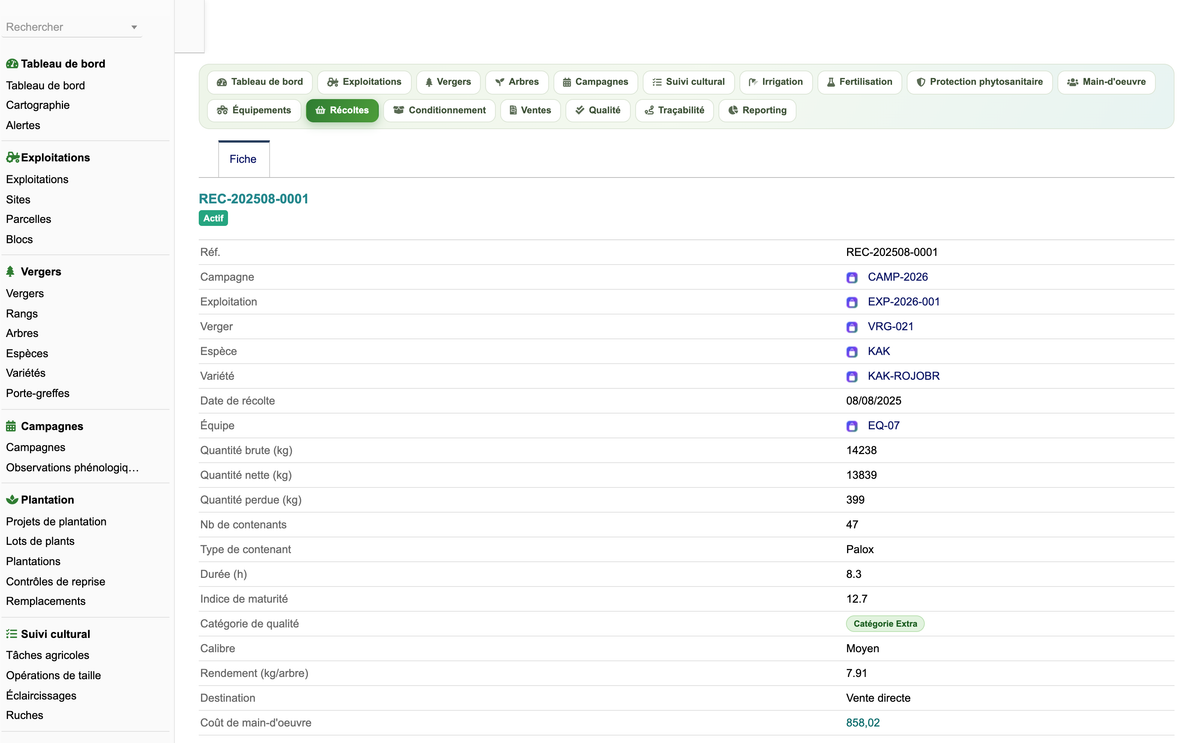Go to the Irrigation tab

pyautogui.click(x=776, y=82)
